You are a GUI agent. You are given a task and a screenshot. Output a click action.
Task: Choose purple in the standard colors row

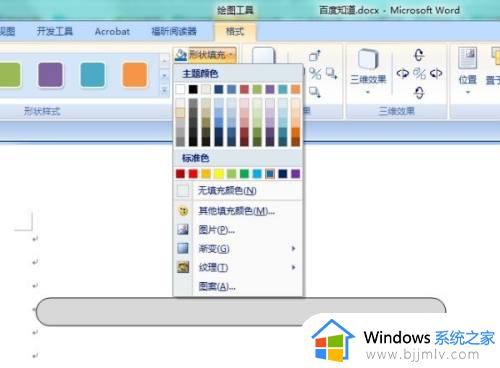pos(296,174)
